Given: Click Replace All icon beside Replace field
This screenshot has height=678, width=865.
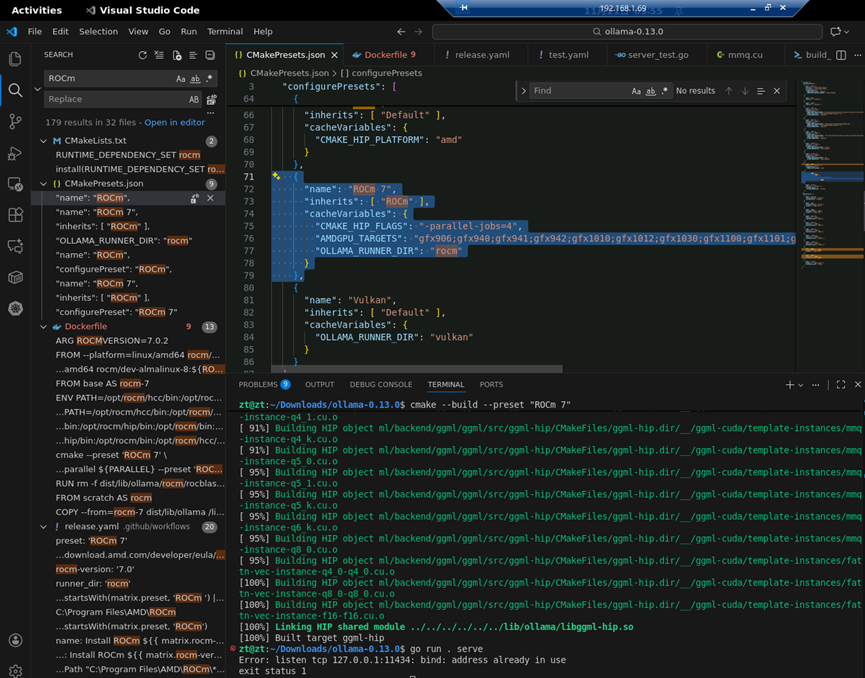Looking at the screenshot, I should pos(211,100).
